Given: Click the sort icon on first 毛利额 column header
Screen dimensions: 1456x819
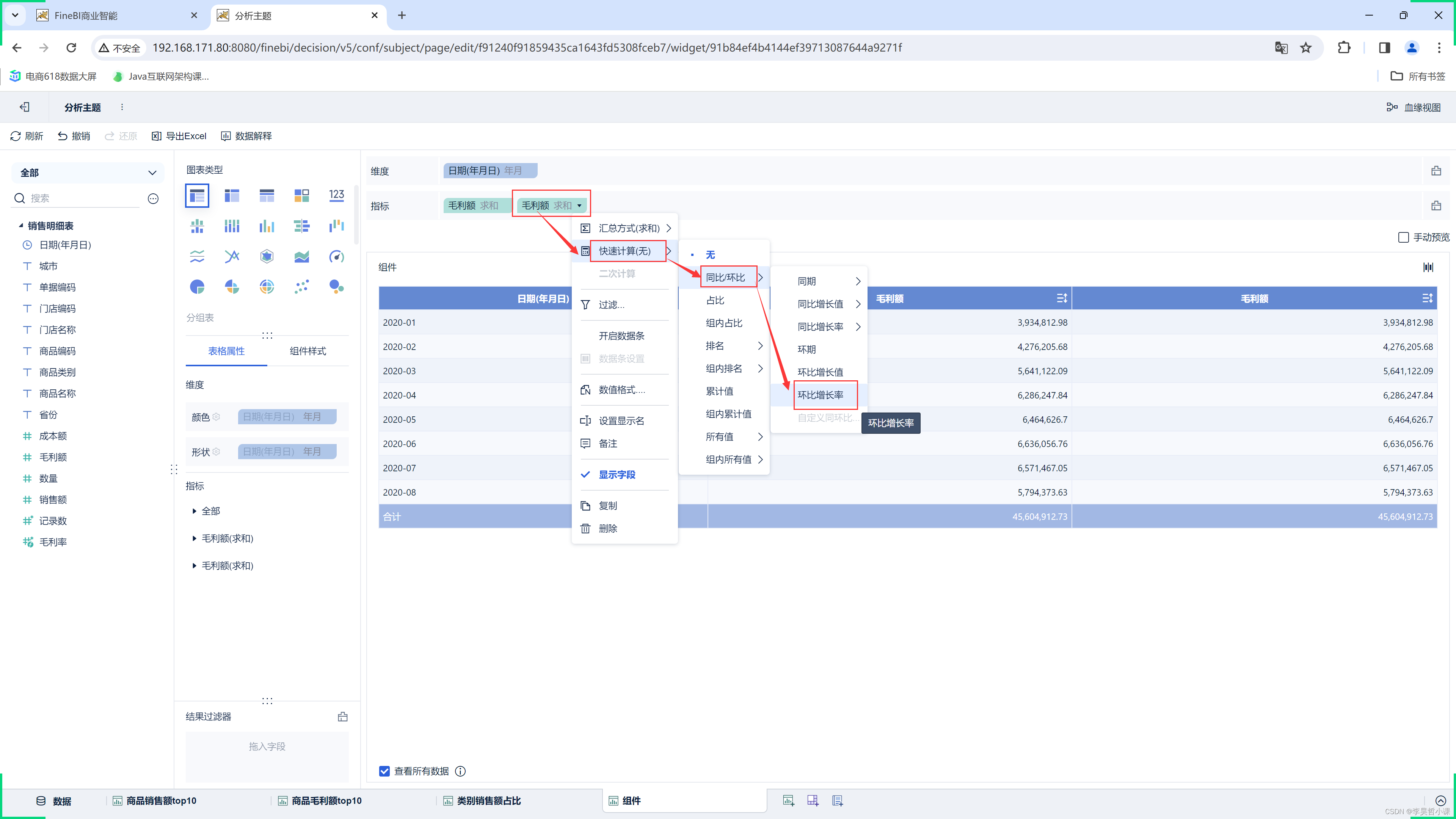Looking at the screenshot, I should 1062,298.
